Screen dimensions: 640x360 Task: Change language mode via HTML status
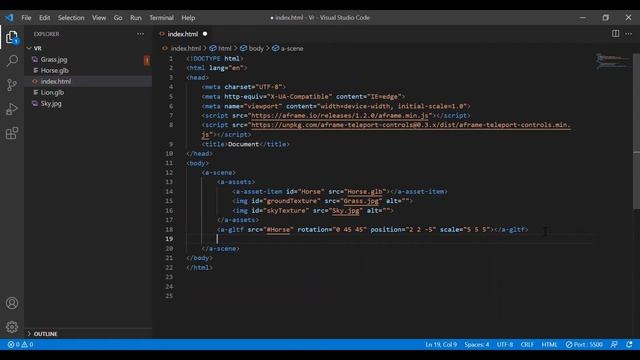coord(549,344)
